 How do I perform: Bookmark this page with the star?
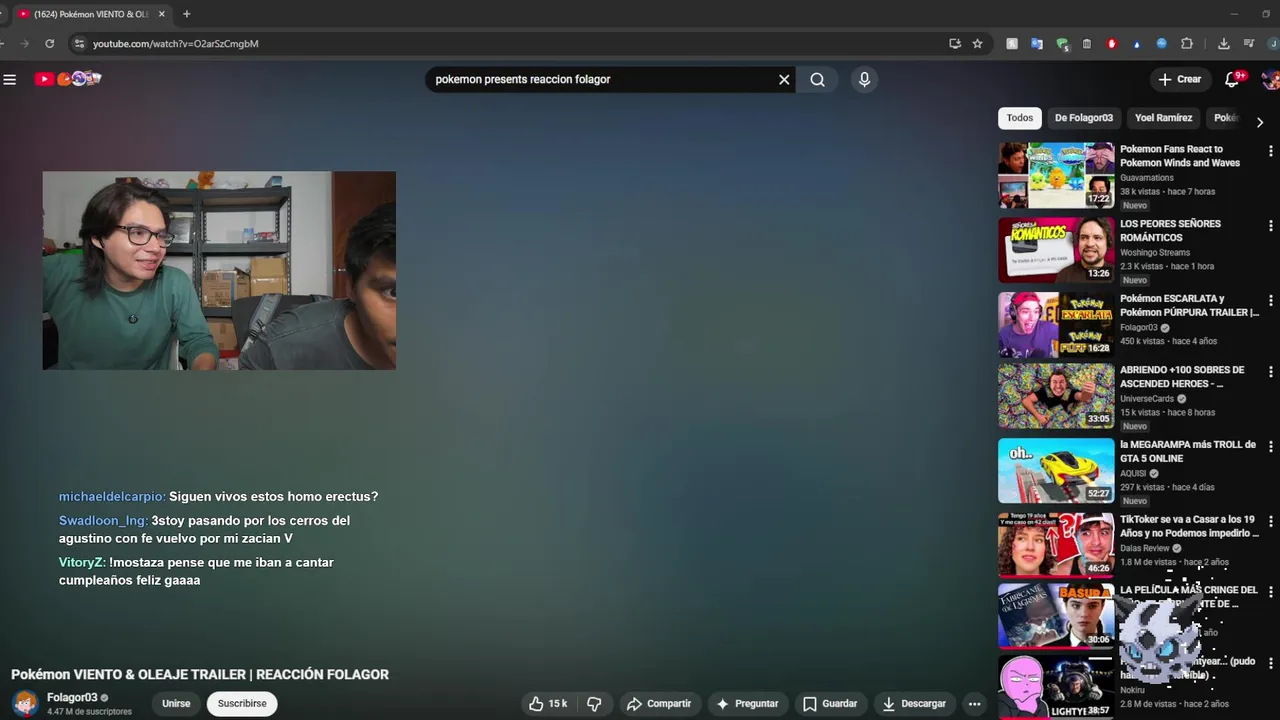coord(977,43)
